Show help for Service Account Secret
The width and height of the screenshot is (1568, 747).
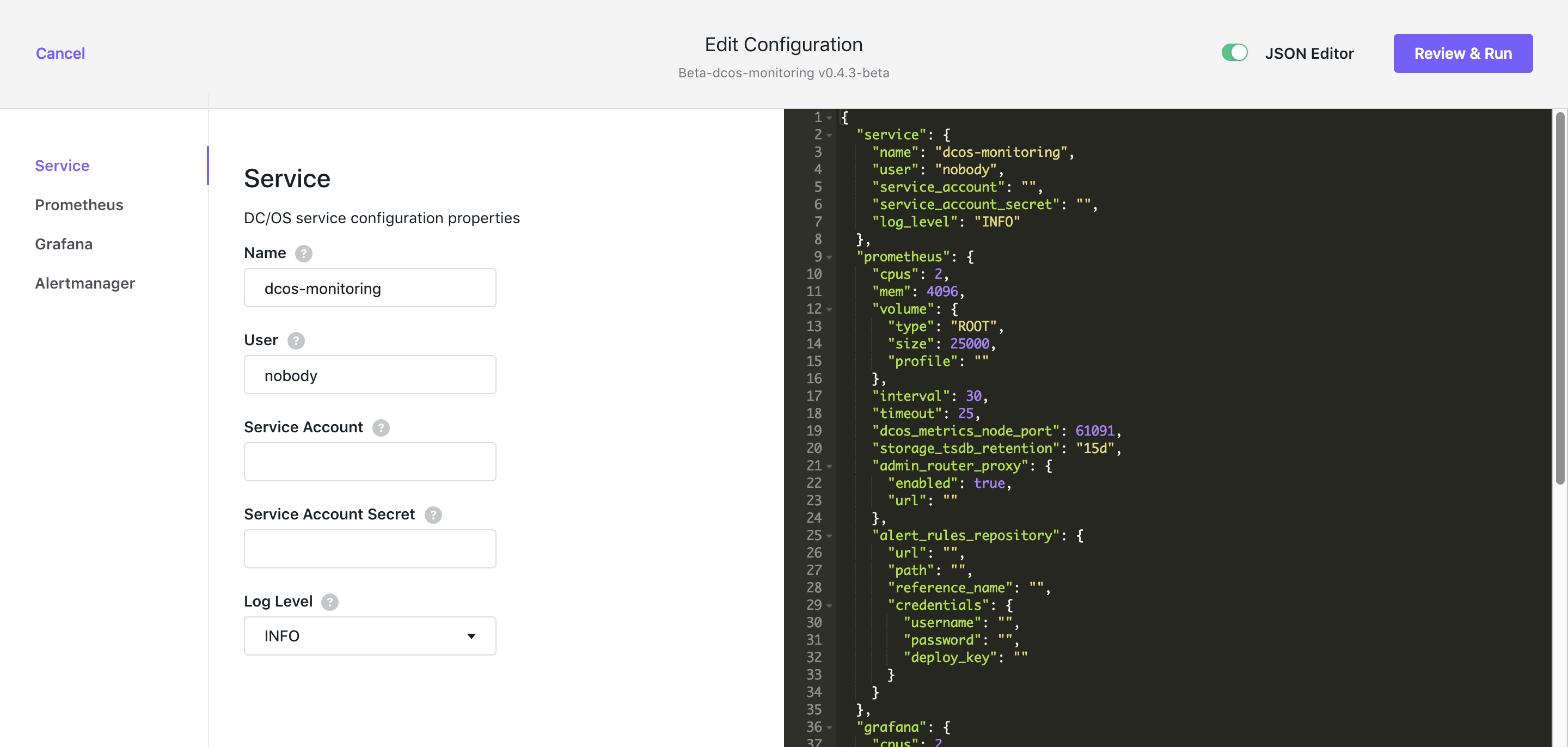pyautogui.click(x=433, y=515)
